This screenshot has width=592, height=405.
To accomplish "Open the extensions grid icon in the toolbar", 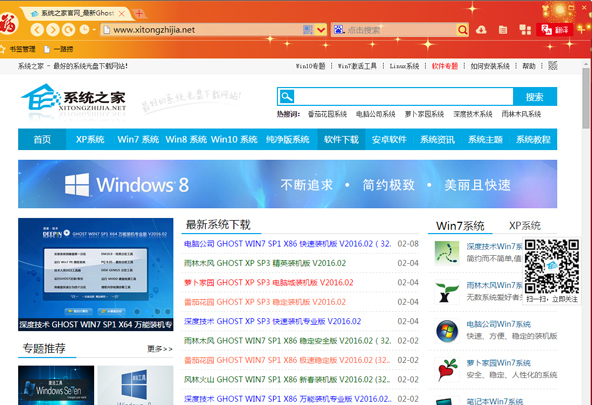I will coord(525,29).
